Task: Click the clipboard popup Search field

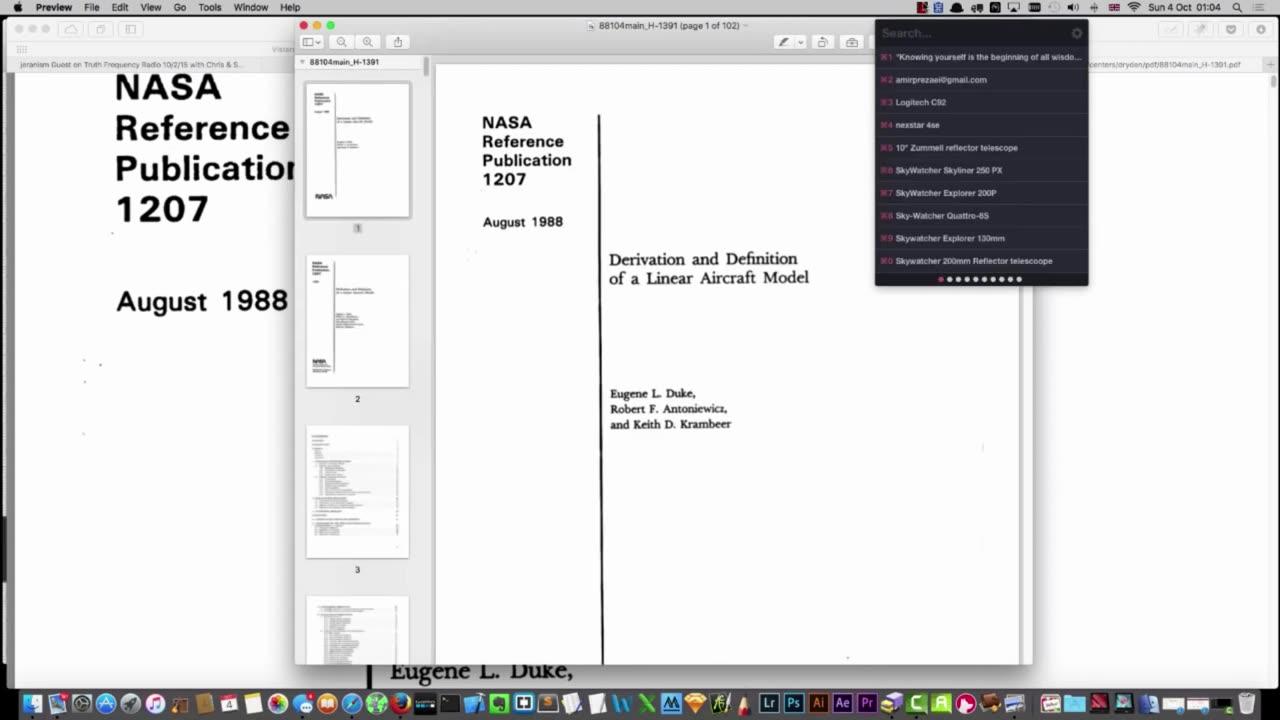Action: coord(970,33)
